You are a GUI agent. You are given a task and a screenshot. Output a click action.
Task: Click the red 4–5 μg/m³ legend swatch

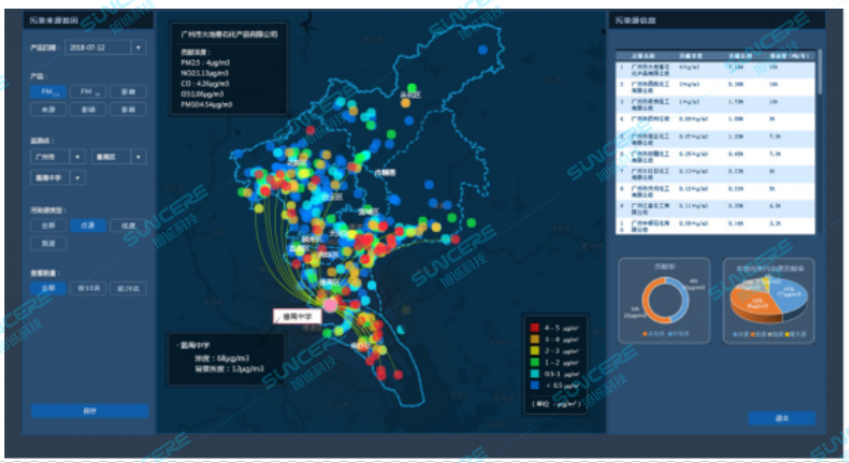[x=532, y=326]
